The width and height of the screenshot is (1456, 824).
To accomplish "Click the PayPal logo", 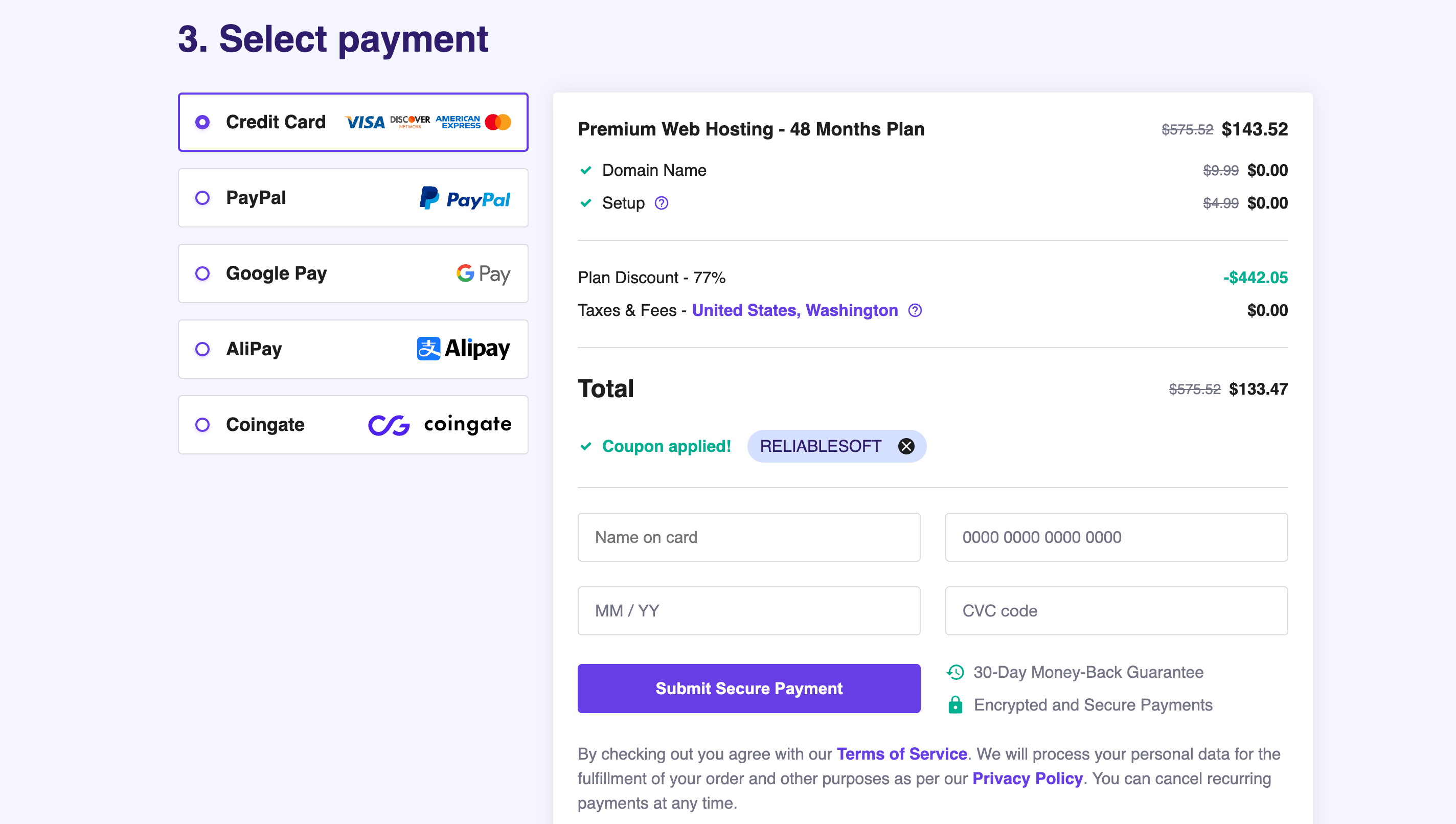I will (x=465, y=198).
